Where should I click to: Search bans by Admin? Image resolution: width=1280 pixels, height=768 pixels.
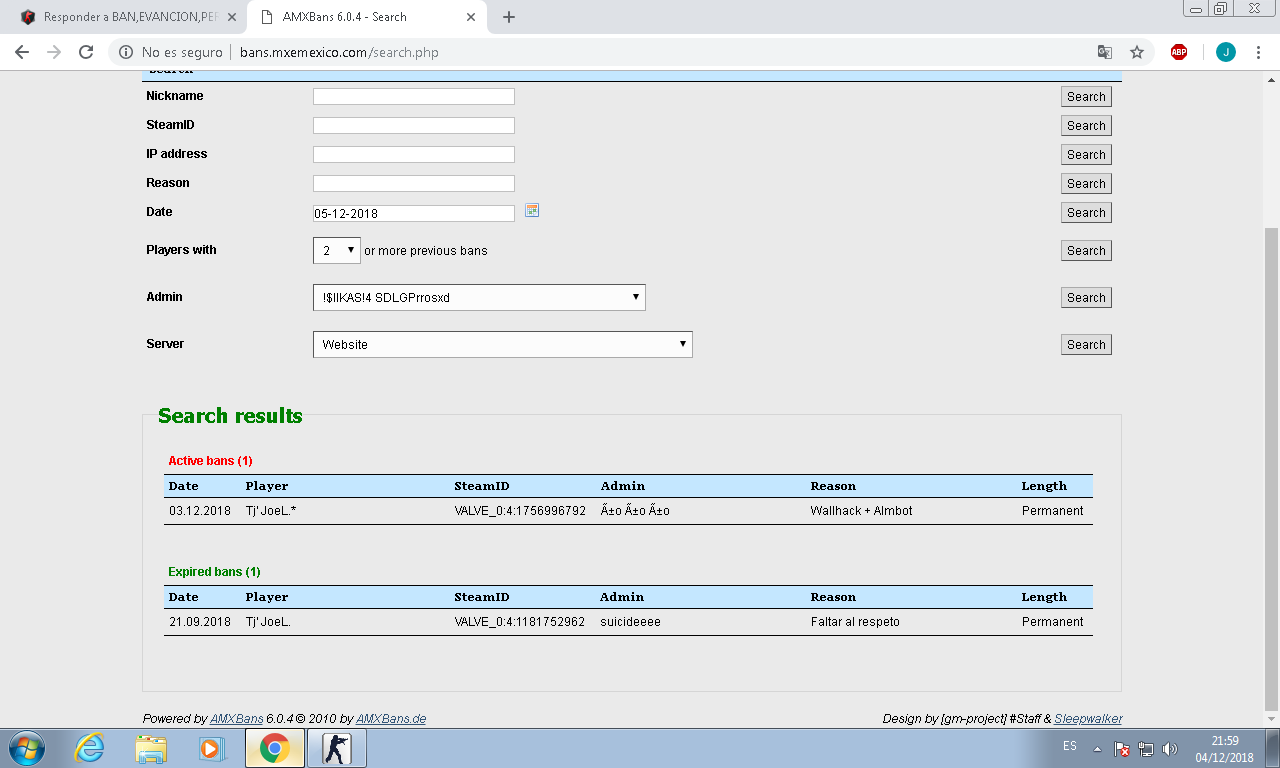[x=1086, y=298]
